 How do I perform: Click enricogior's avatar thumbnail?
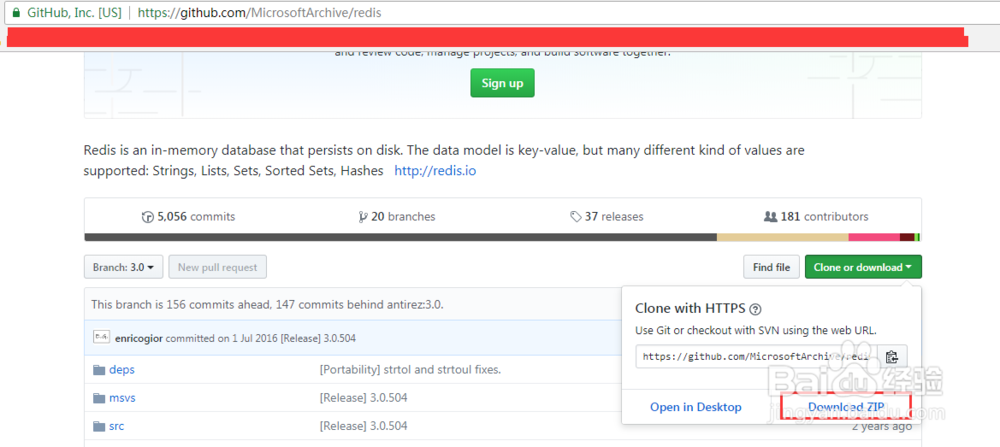pos(100,338)
